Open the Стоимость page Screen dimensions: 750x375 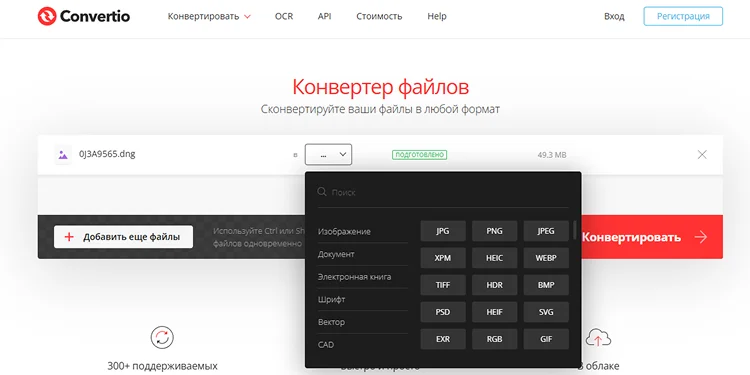[379, 16]
